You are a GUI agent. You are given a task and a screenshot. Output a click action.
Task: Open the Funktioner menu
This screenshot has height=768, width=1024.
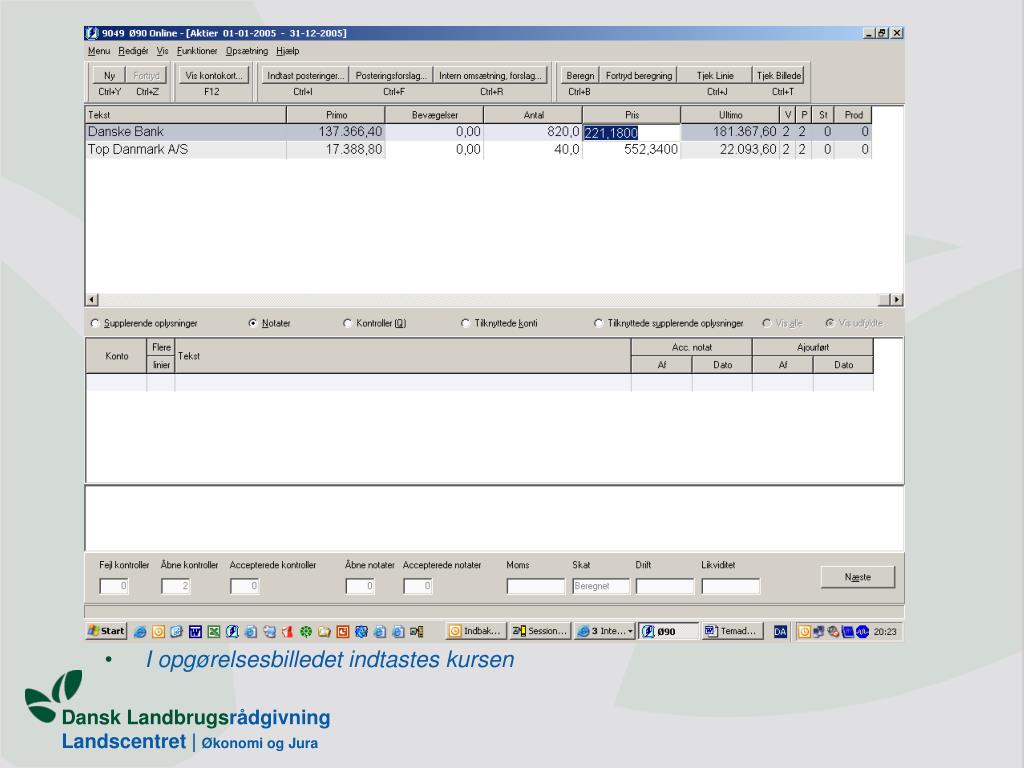coord(197,51)
